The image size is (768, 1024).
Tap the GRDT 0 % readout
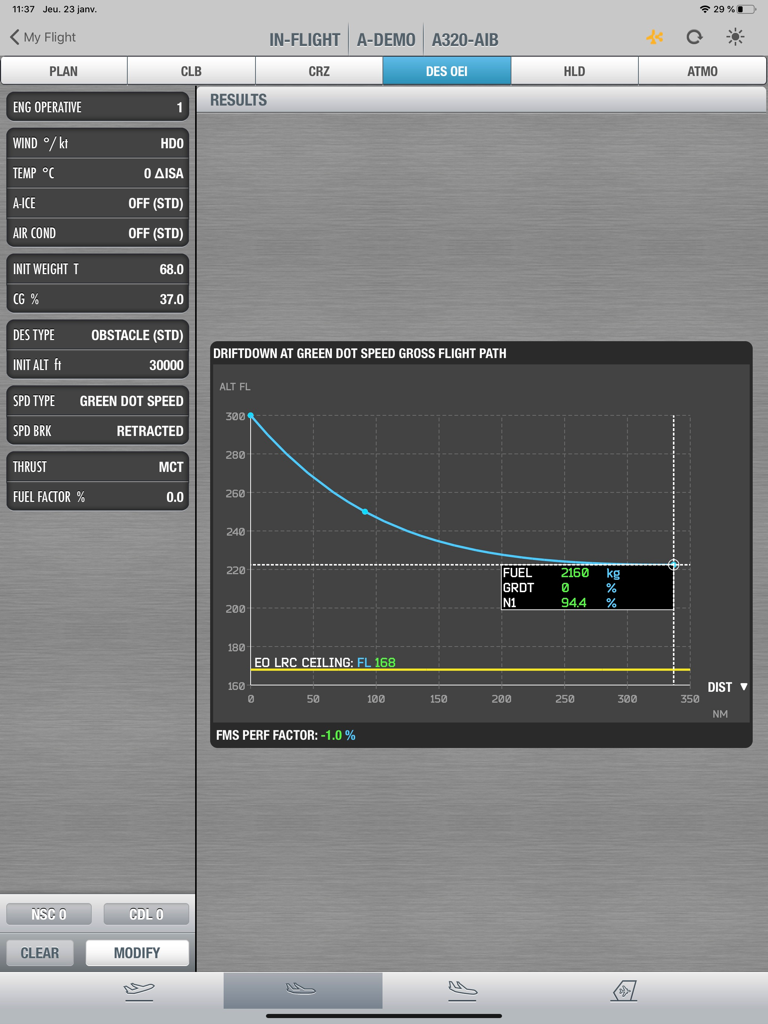pyautogui.click(x=560, y=588)
